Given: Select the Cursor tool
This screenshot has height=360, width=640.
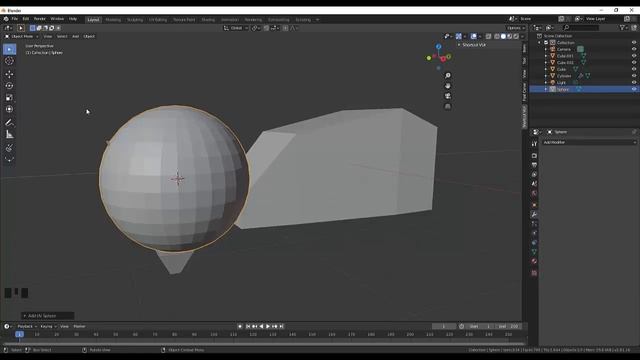Looking at the screenshot, I should (x=9, y=61).
